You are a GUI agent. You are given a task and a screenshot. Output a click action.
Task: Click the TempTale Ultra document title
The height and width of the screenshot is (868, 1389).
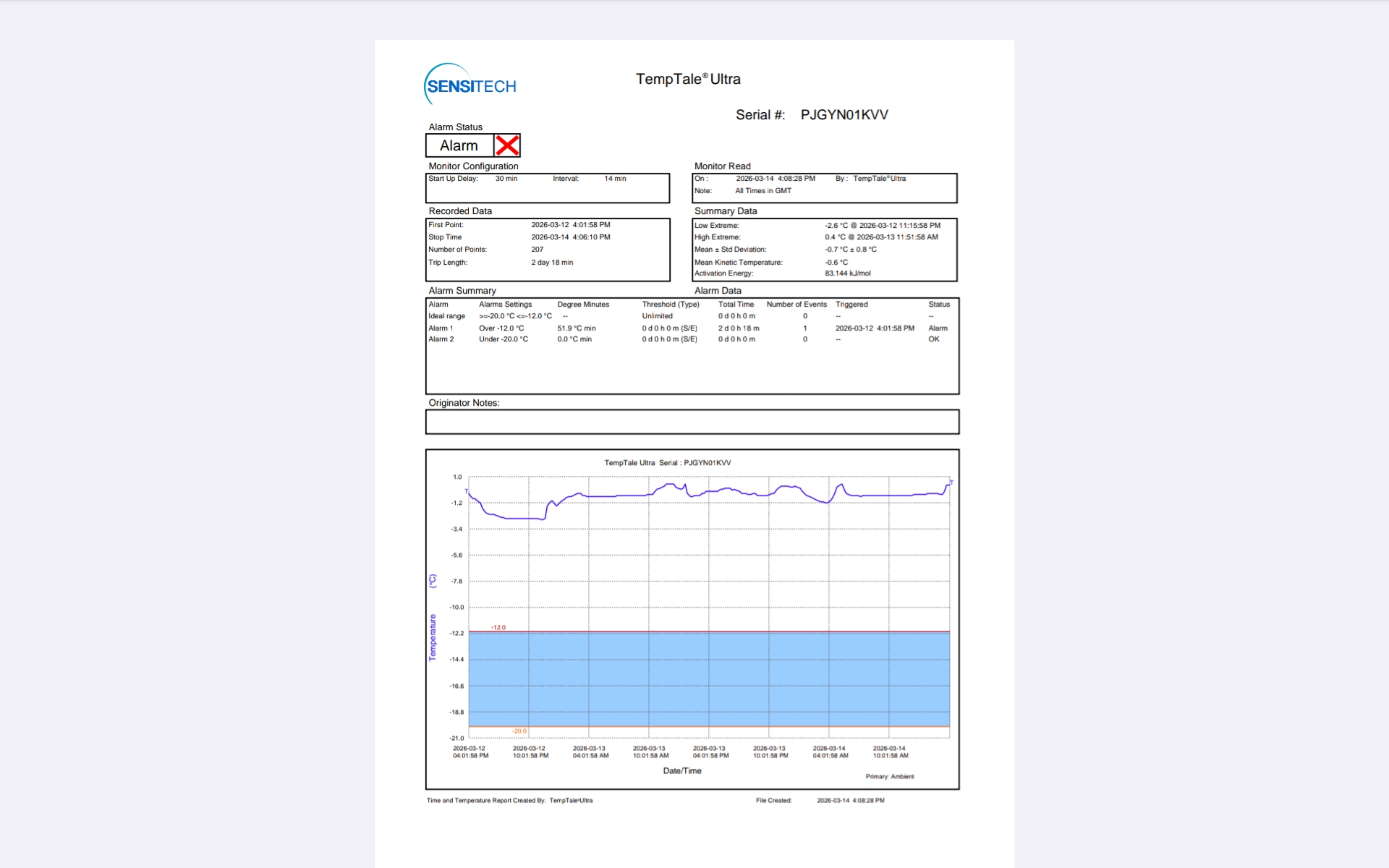(687, 79)
